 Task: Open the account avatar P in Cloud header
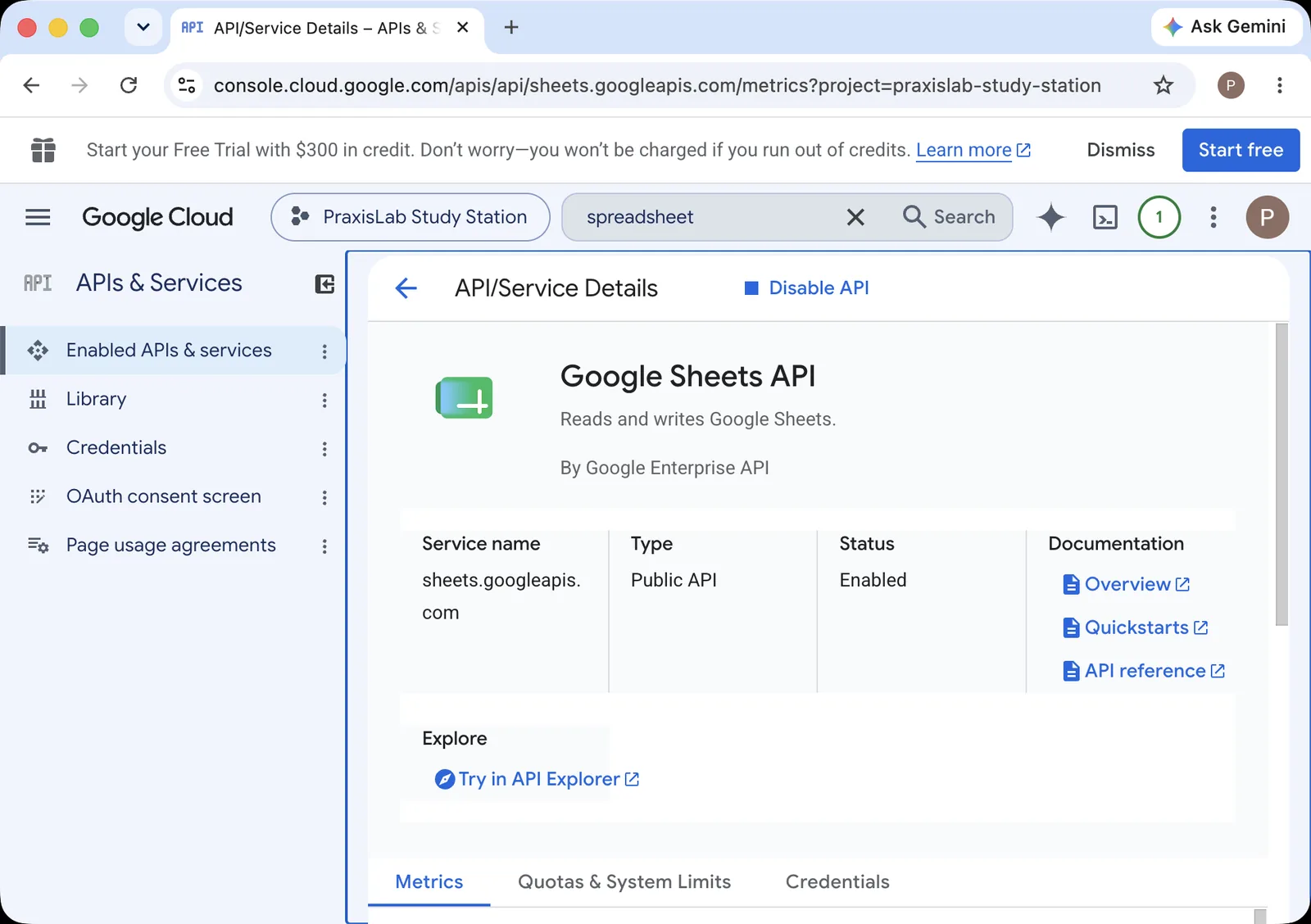pyautogui.click(x=1267, y=217)
